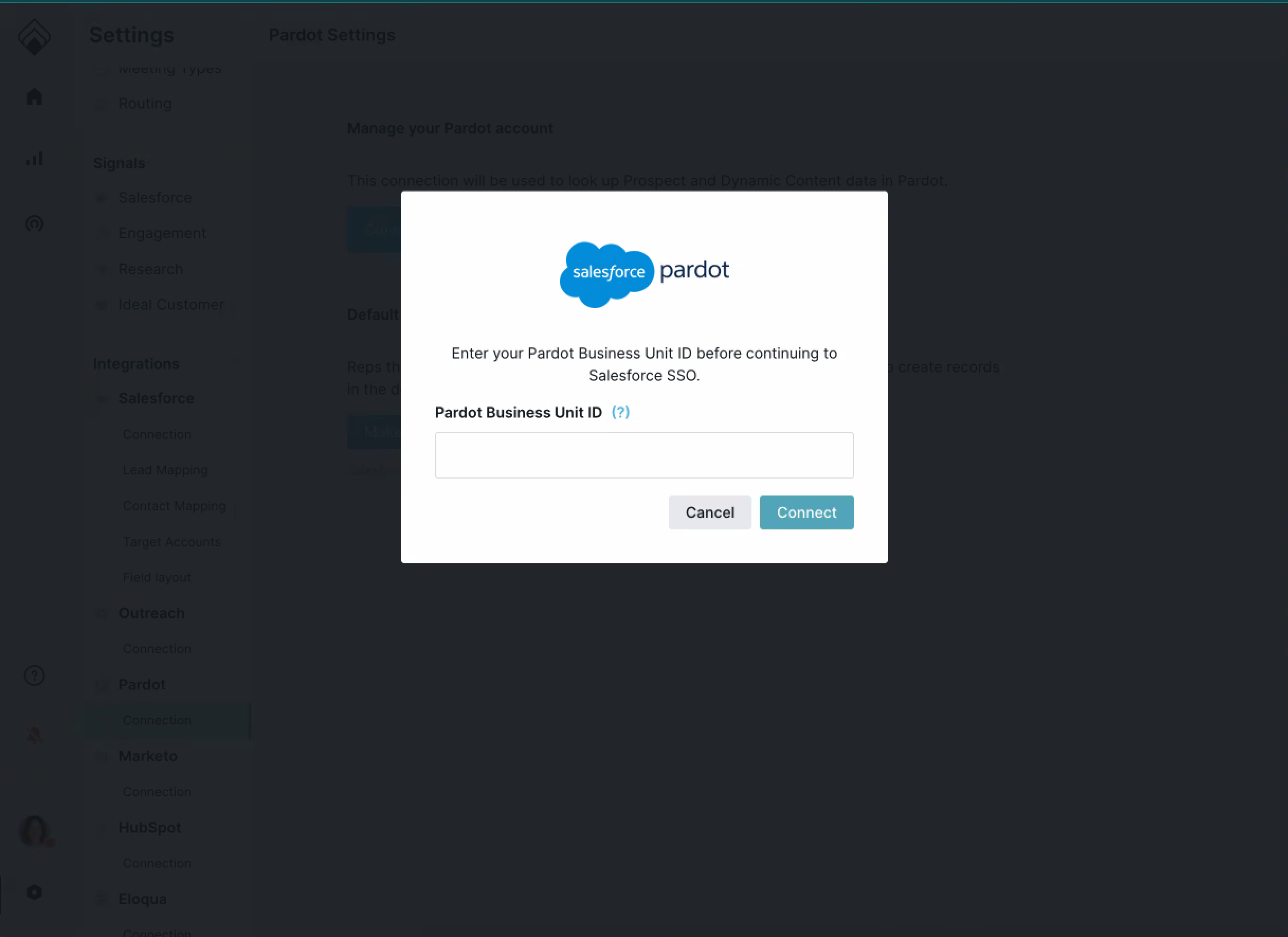This screenshot has width=1288, height=937.
Task: Open the user profile avatar
Action: (x=35, y=831)
